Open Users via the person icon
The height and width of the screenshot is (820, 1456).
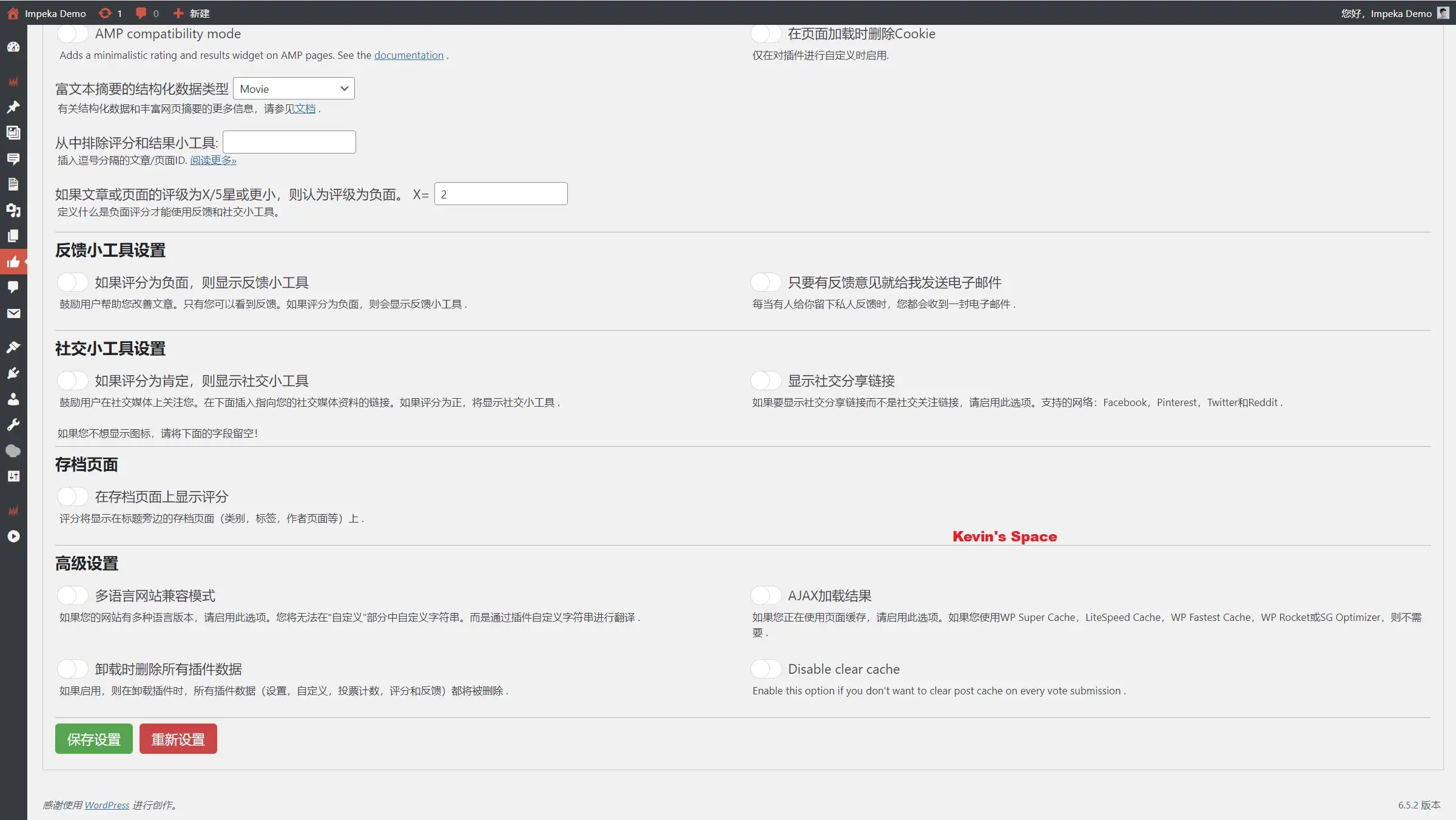13,399
